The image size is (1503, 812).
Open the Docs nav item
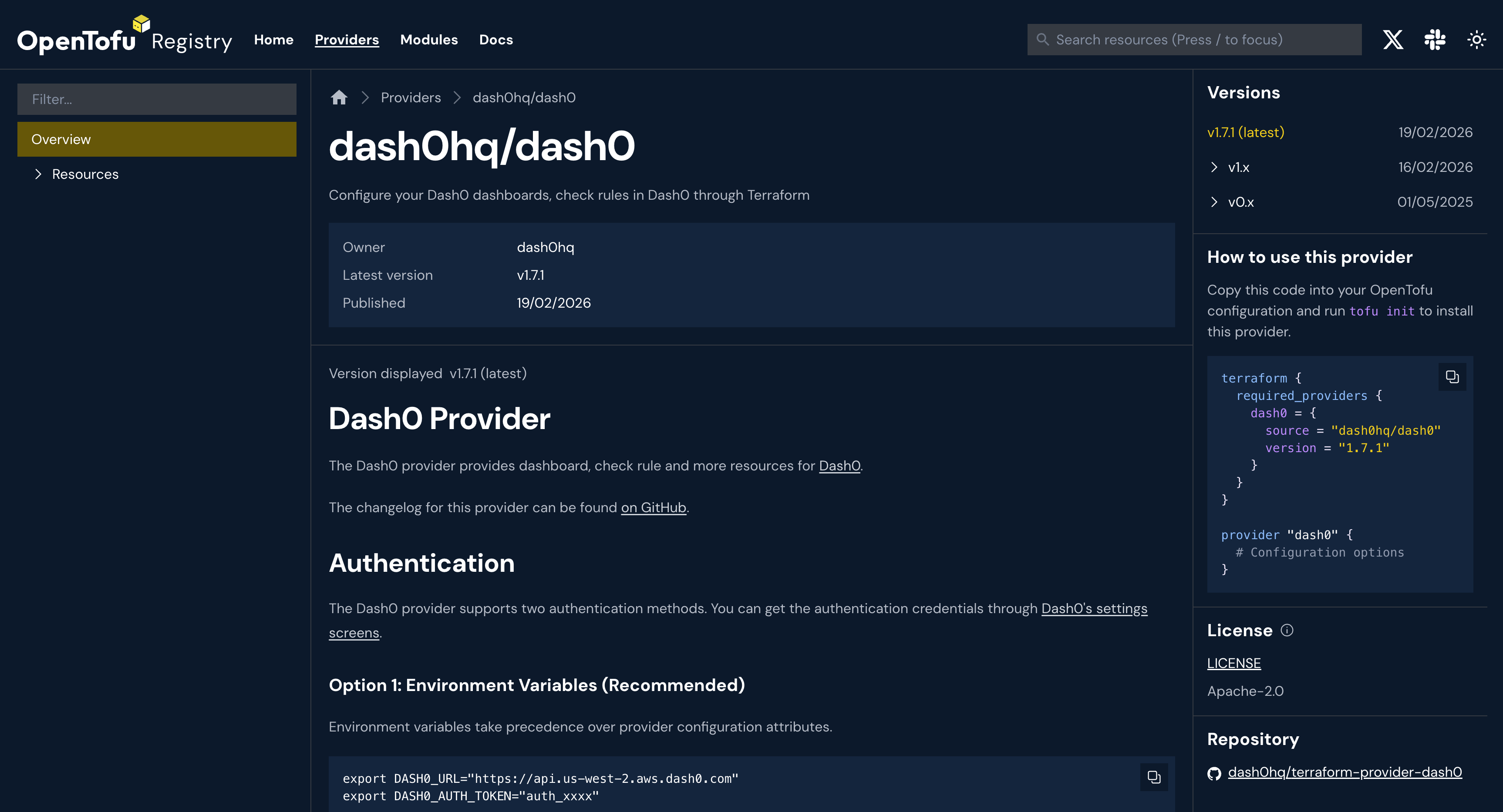click(496, 40)
